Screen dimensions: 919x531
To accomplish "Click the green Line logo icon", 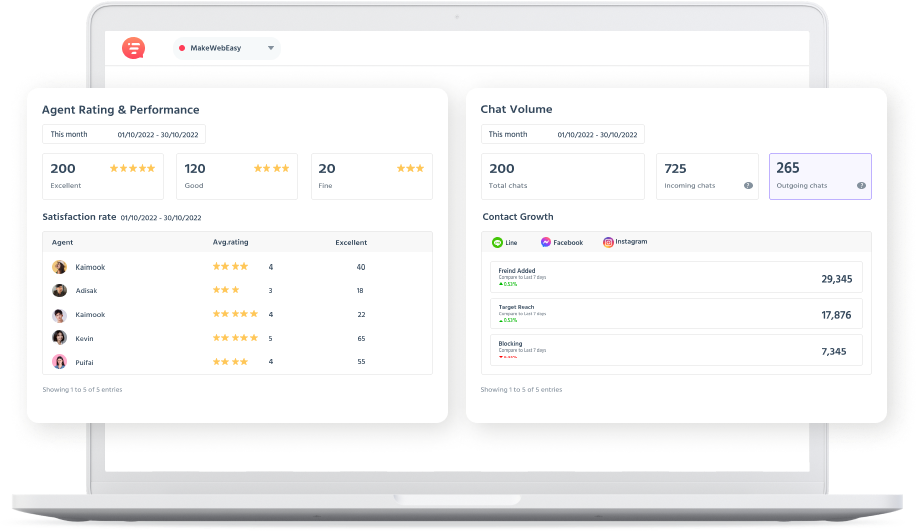I will pos(497,242).
